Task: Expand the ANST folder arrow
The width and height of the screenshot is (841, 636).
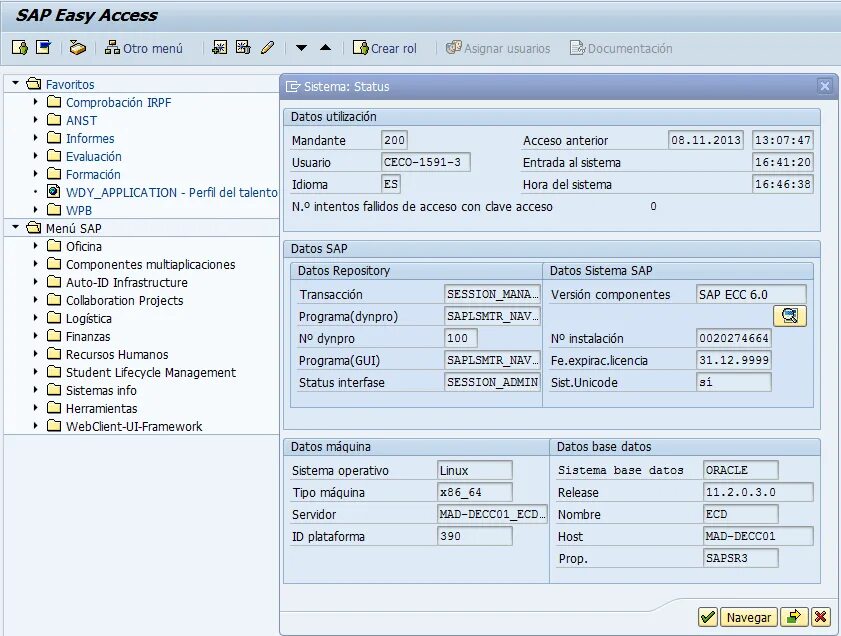Action: click(35, 120)
